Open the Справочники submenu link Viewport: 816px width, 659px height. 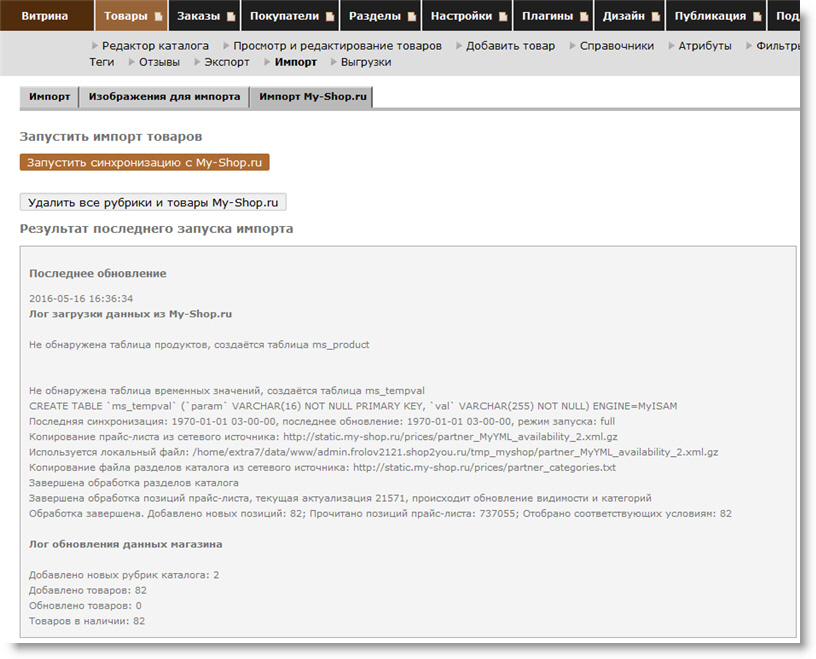(617, 46)
